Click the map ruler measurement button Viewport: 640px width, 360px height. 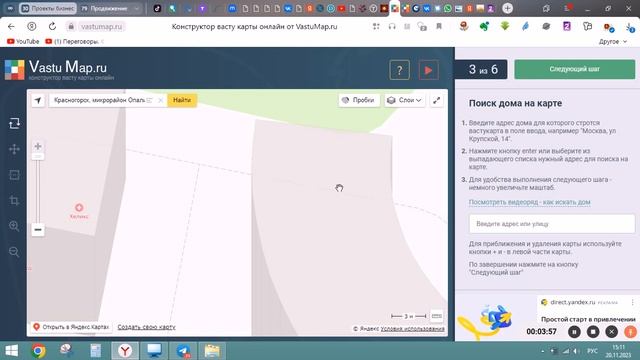[436, 316]
